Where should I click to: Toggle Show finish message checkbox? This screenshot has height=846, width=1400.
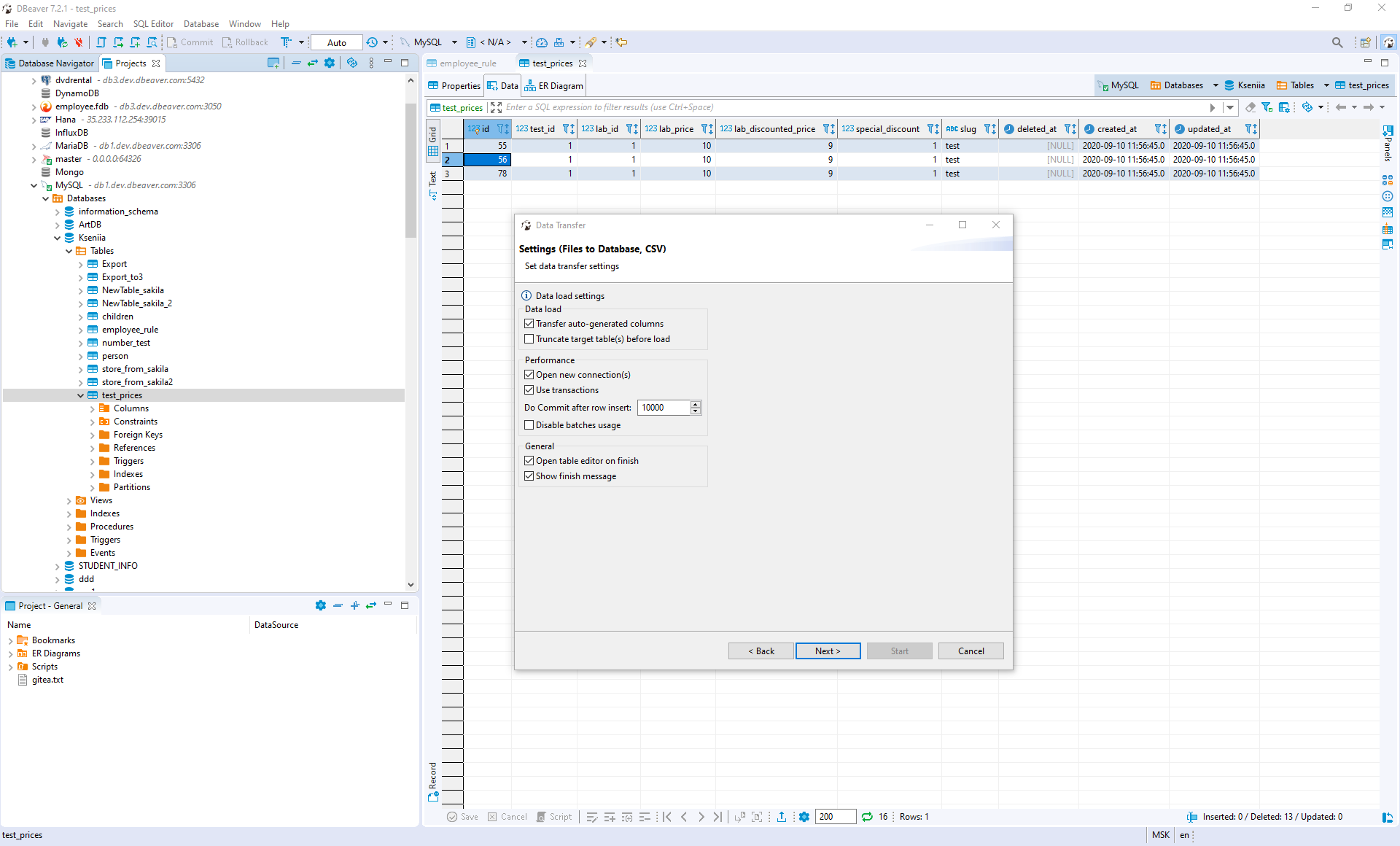529,476
